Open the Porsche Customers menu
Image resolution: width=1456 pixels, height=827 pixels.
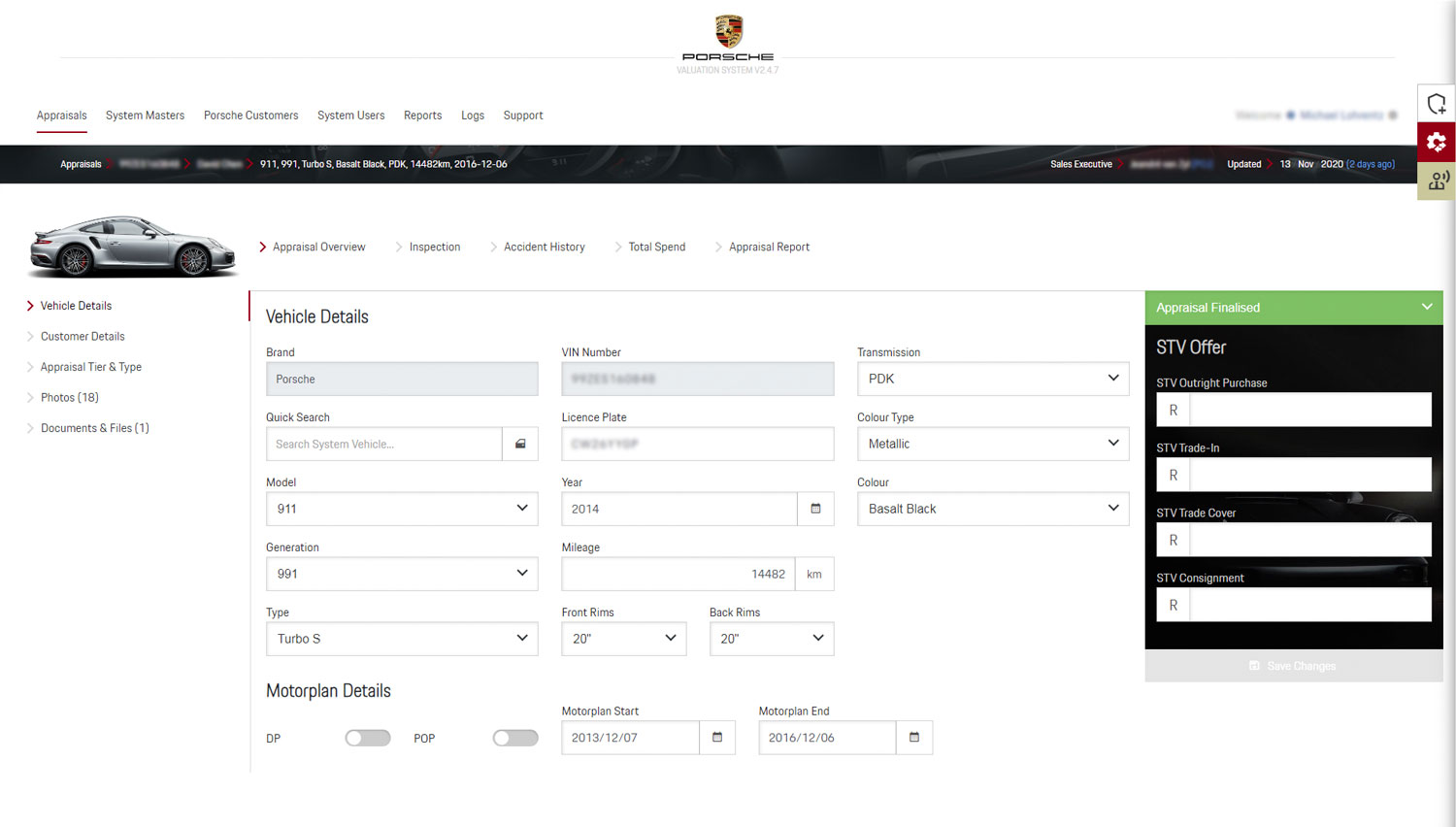tap(250, 116)
